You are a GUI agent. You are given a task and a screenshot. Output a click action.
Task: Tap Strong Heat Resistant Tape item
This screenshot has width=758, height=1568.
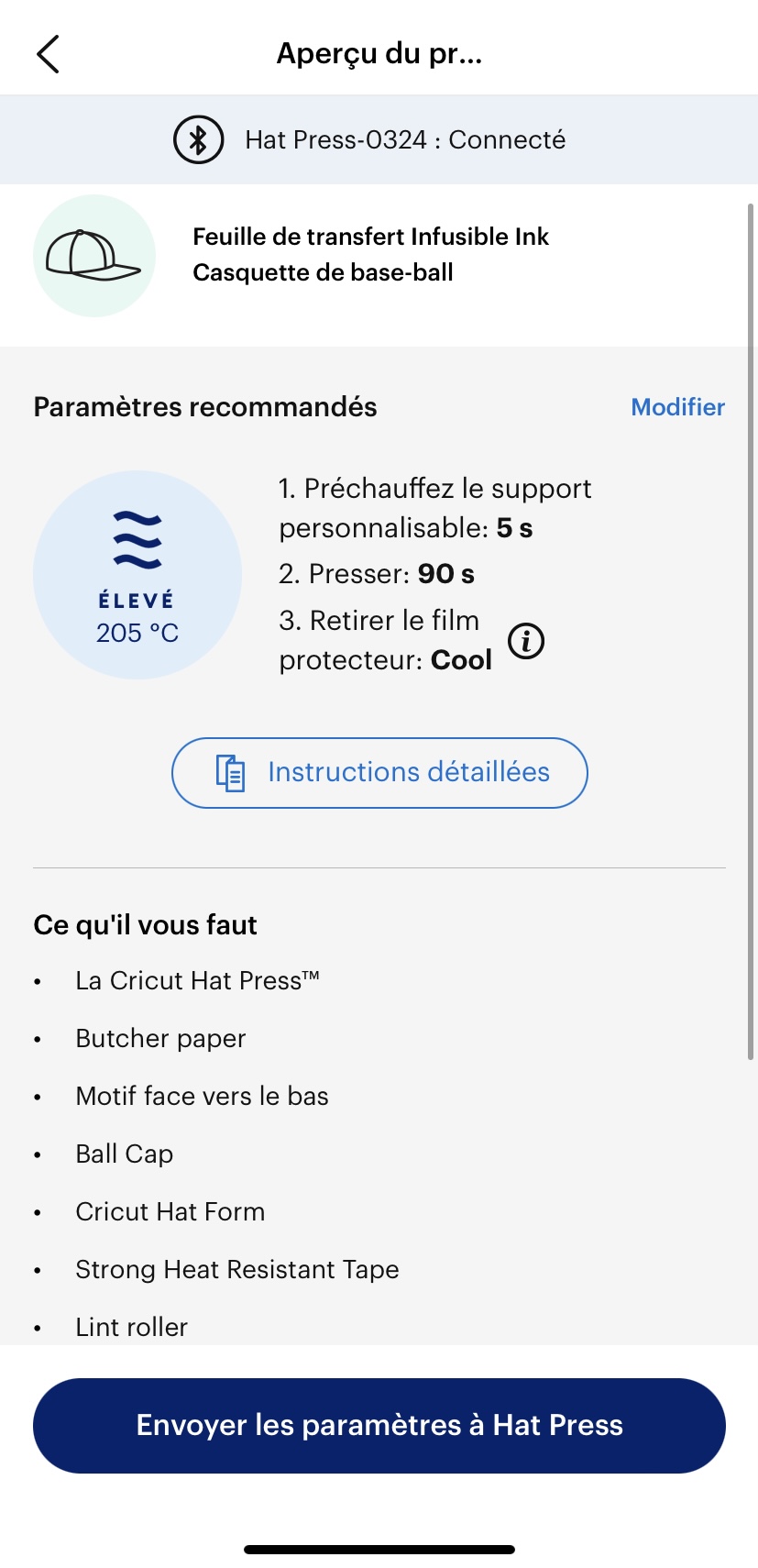click(x=236, y=1270)
